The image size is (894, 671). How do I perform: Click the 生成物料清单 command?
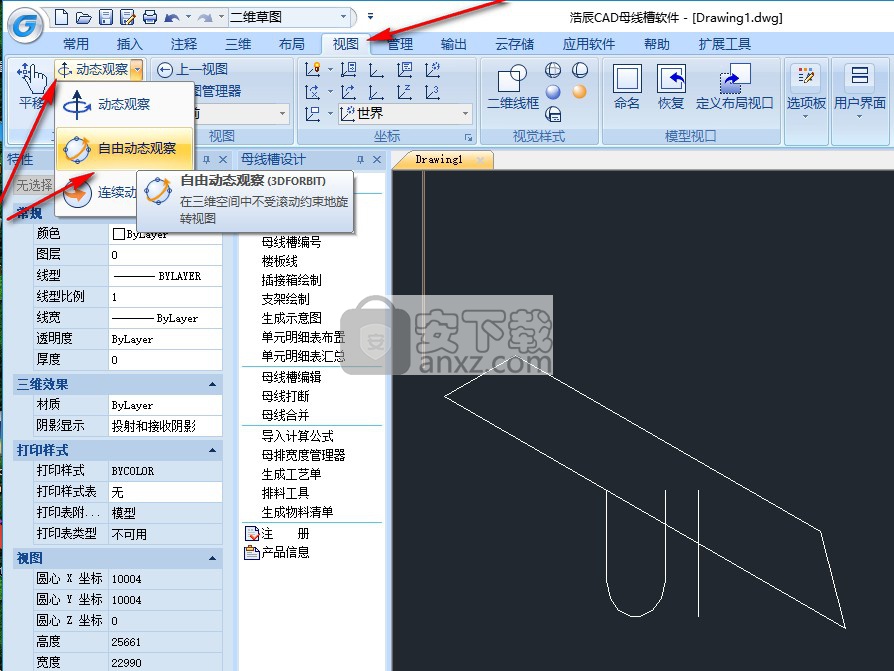click(x=297, y=513)
